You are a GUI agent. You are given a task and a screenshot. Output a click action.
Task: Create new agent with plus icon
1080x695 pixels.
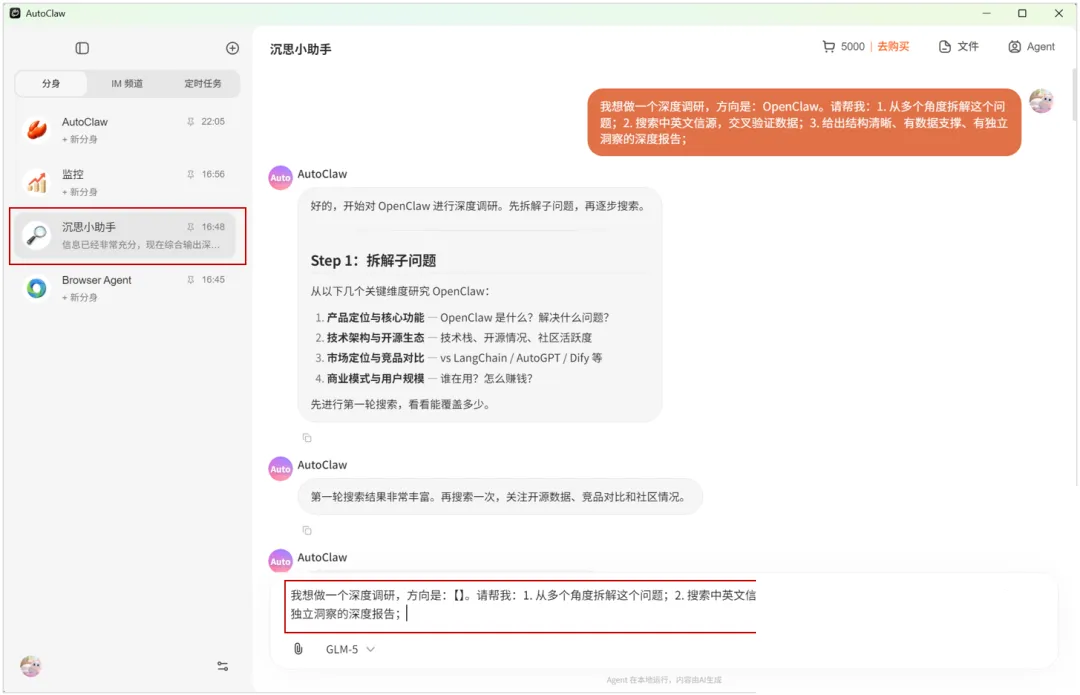coord(232,48)
